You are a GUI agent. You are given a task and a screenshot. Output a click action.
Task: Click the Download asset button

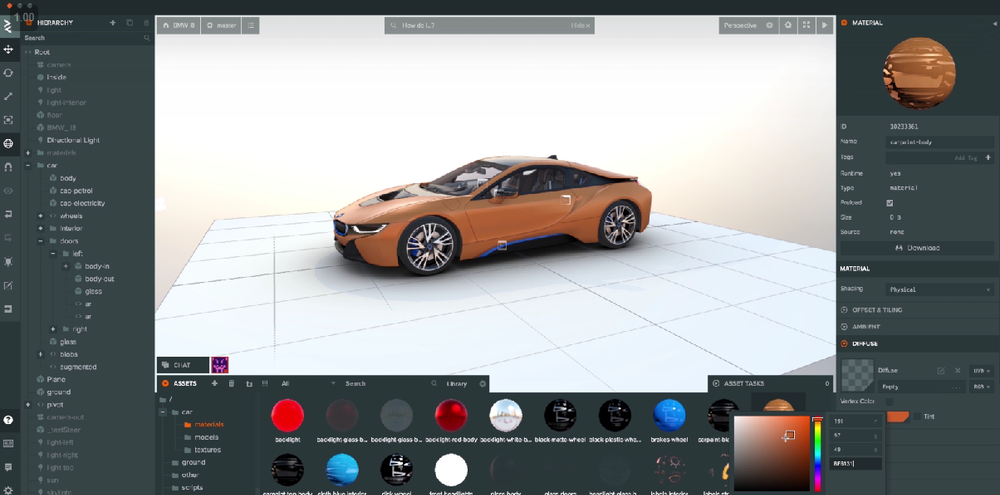pyautogui.click(x=917, y=248)
